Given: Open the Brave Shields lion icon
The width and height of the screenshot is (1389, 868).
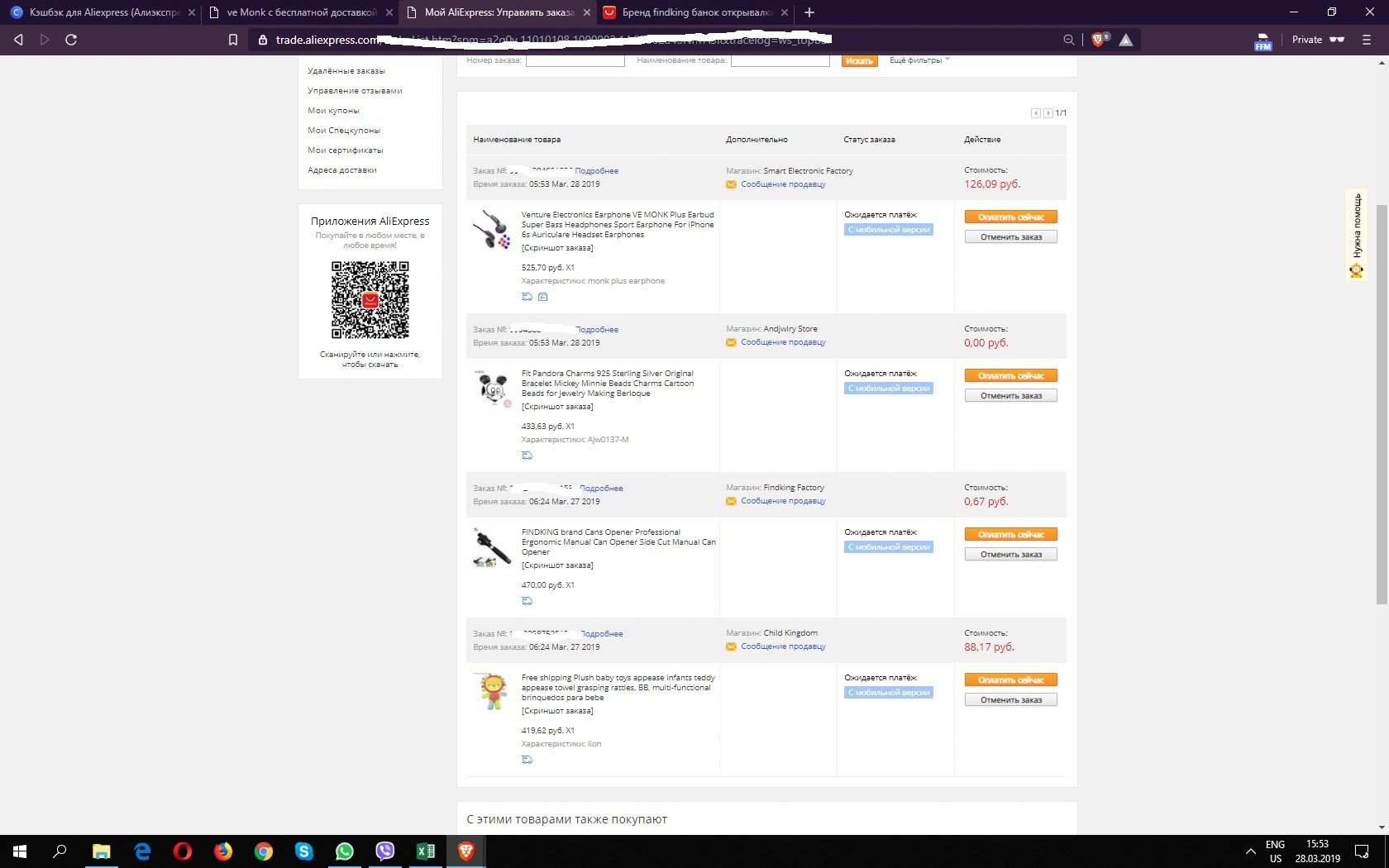Looking at the screenshot, I should click(x=1099, y=40).
